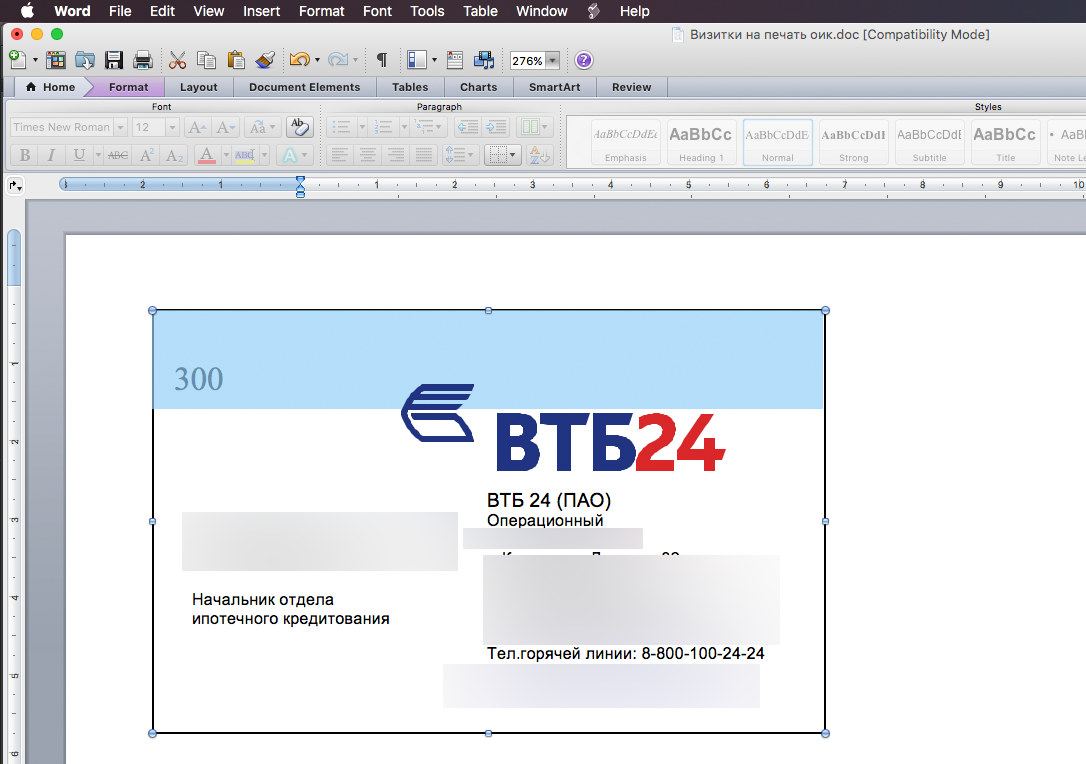Apply the Emphasis style
The width and height of the screenshot is (1086, 764).
[x=625, y=142]
